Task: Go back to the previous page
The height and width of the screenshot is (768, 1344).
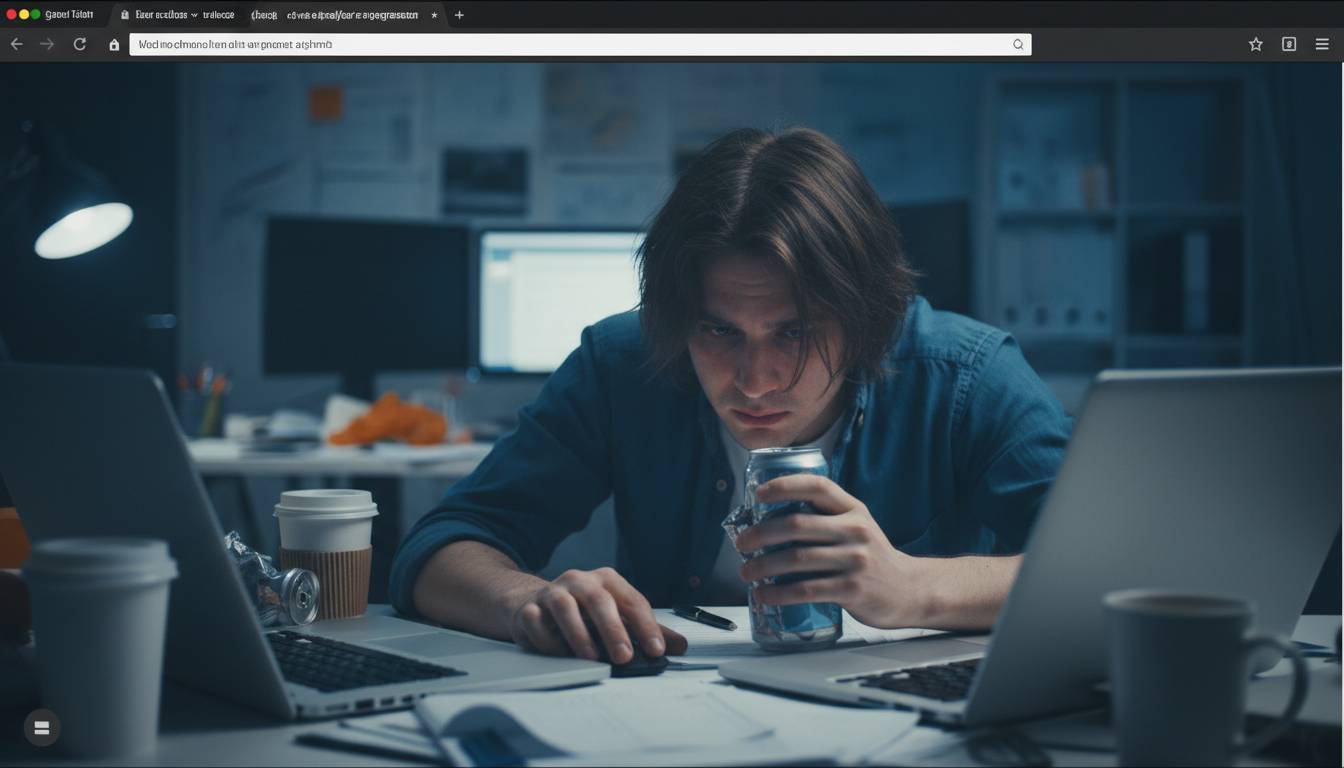Action: pyautogui.click(x=16, y=44)
